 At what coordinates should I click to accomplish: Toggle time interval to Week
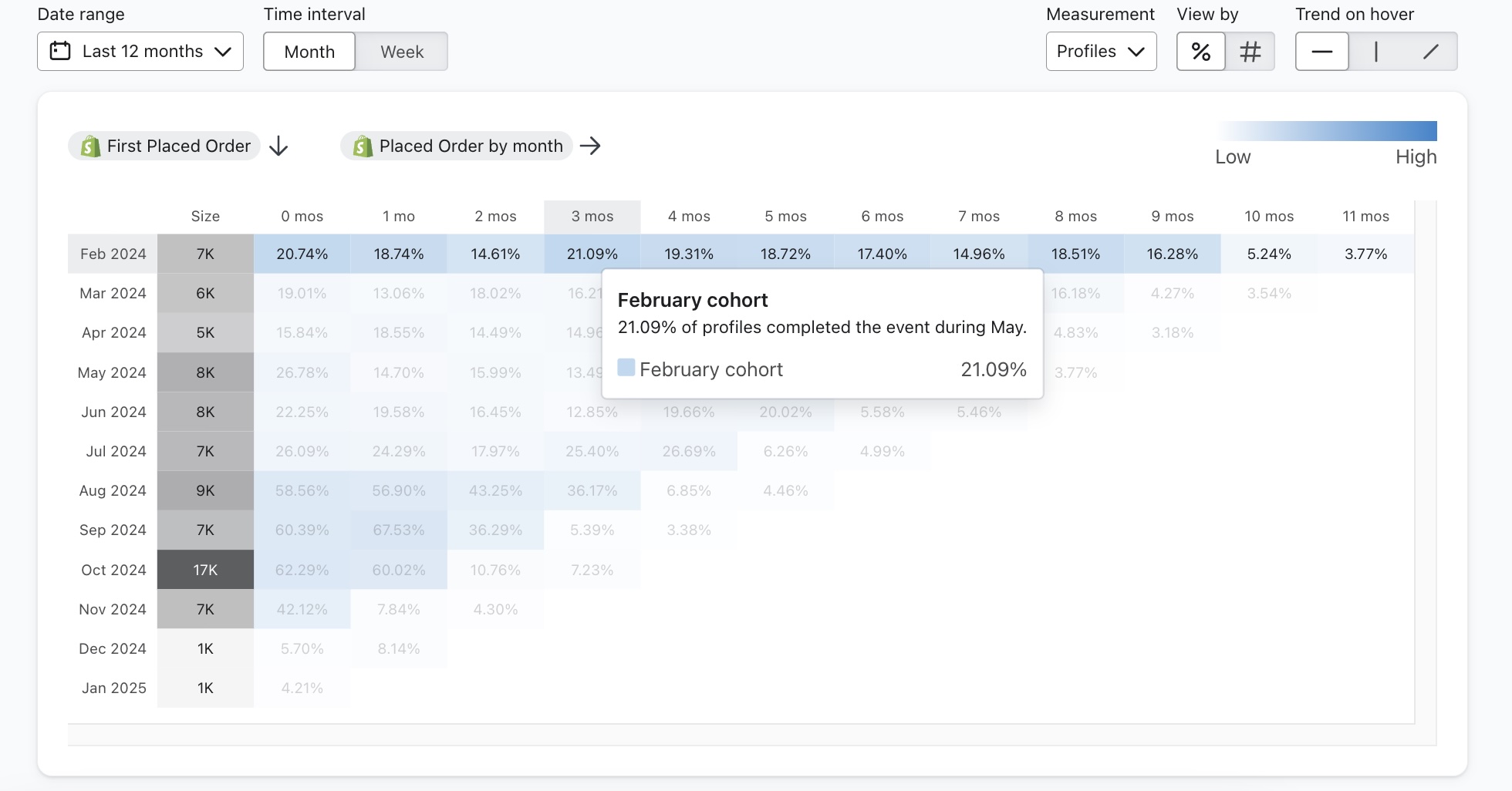point(401,52)
